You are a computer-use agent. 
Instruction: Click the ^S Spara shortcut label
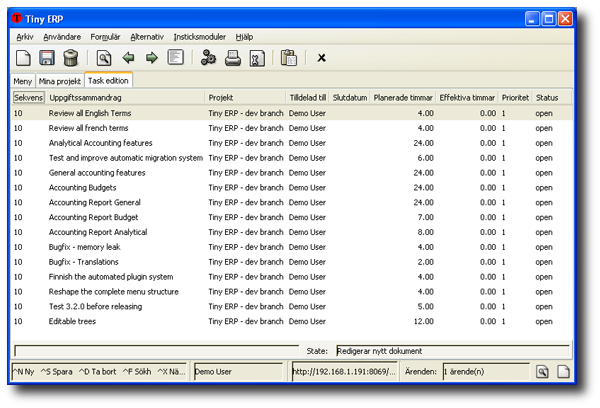click(x=56, y=372)
